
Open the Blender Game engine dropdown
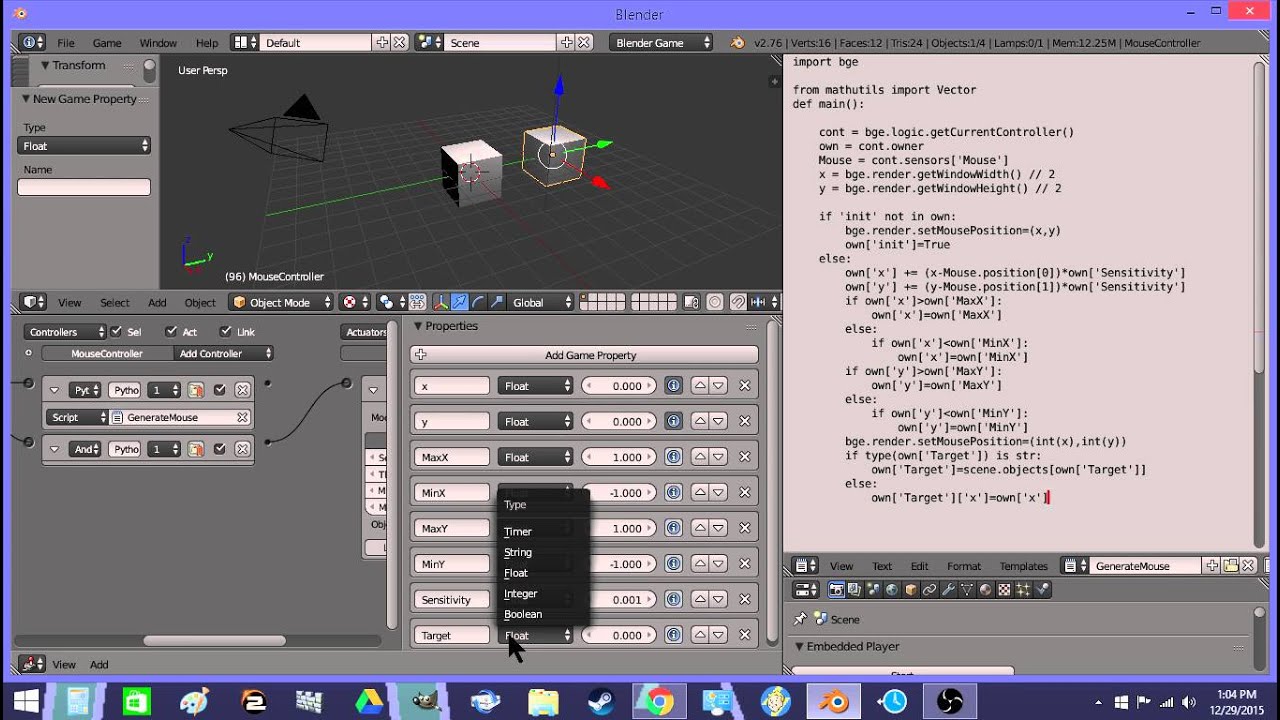pyautogui.click(x=662, y=43)
